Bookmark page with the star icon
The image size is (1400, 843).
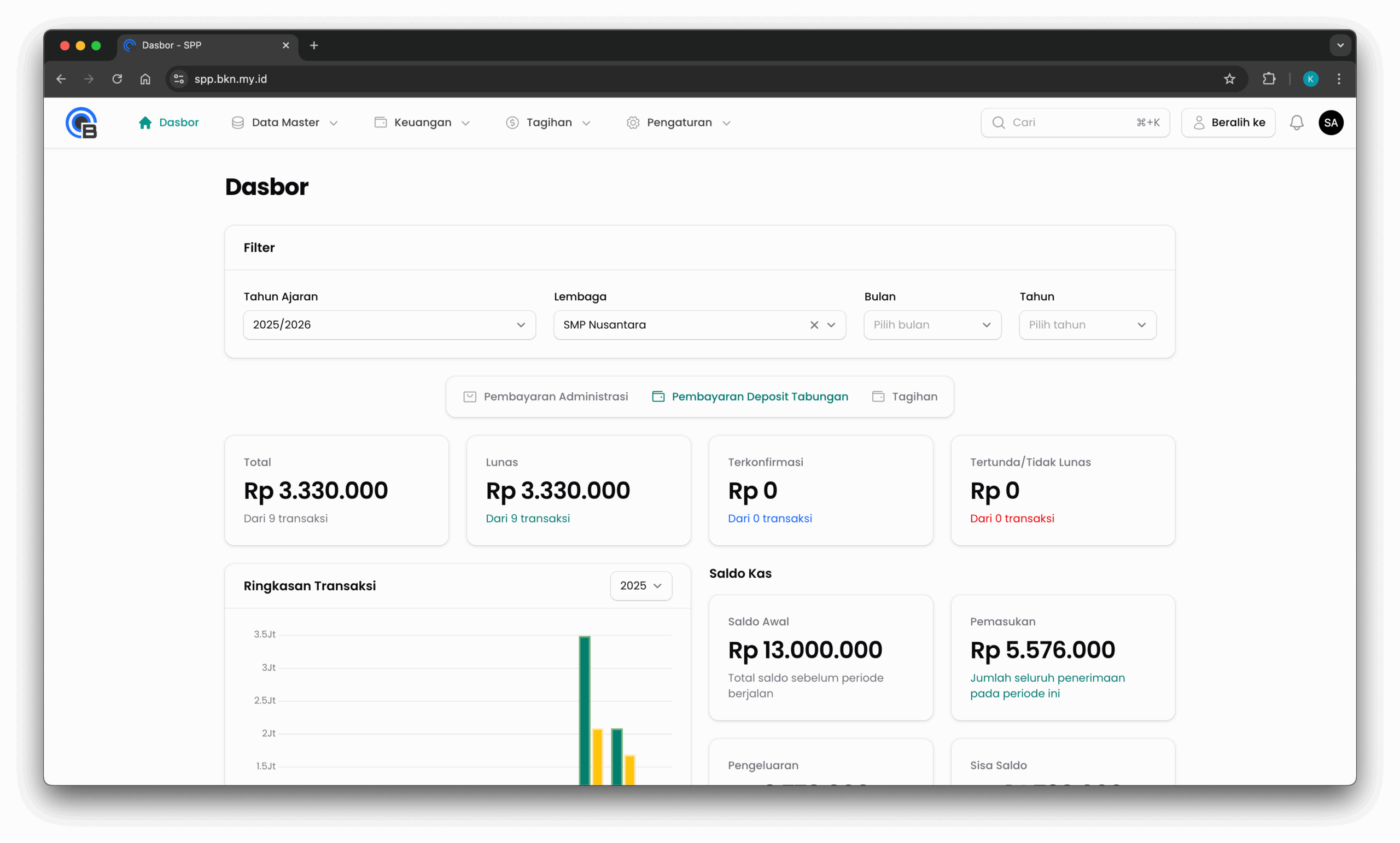(1229, 79)
